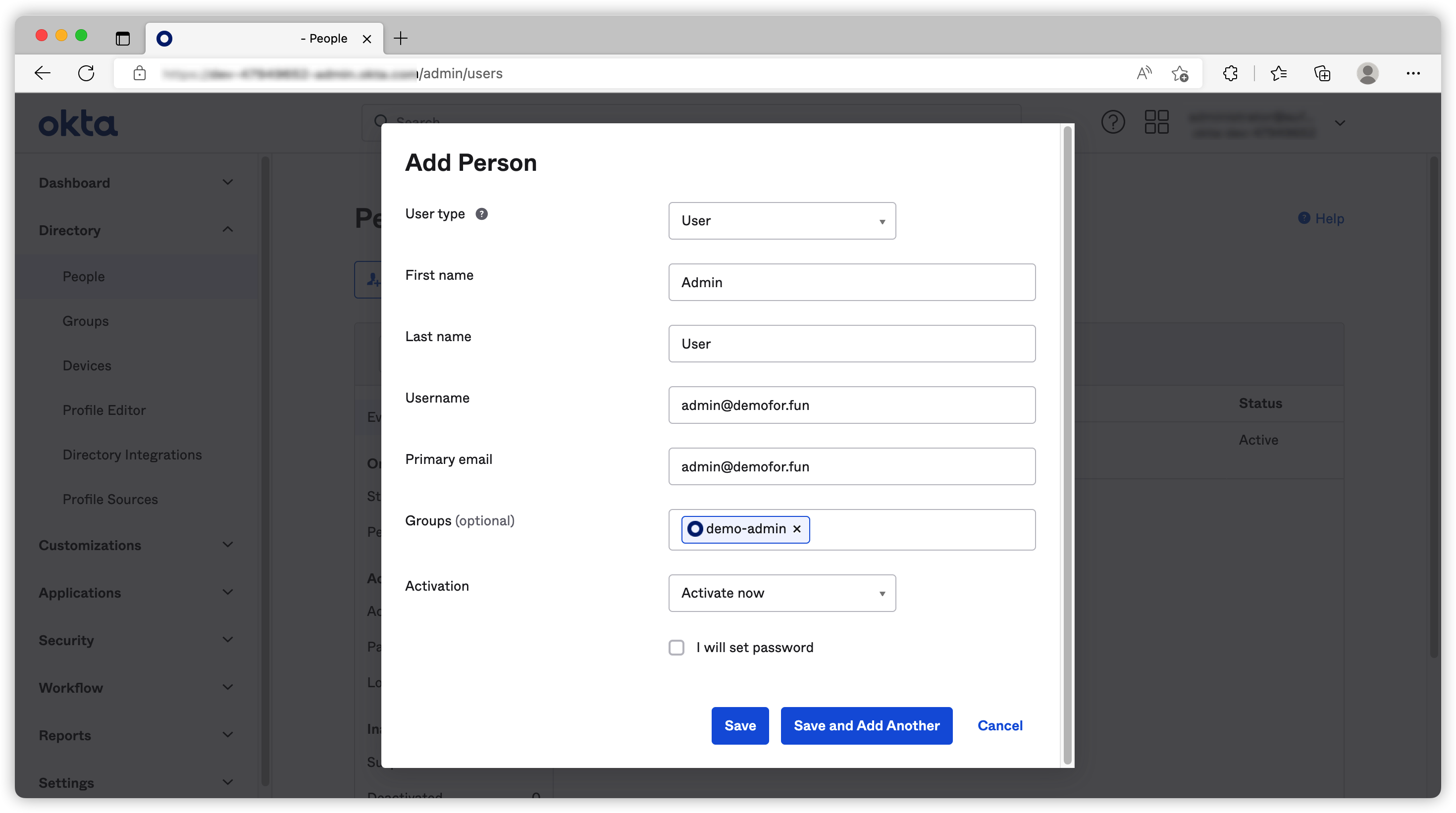Click the Save and Add Another button
Screen dimensions: 1456x813
click(866, 725)
